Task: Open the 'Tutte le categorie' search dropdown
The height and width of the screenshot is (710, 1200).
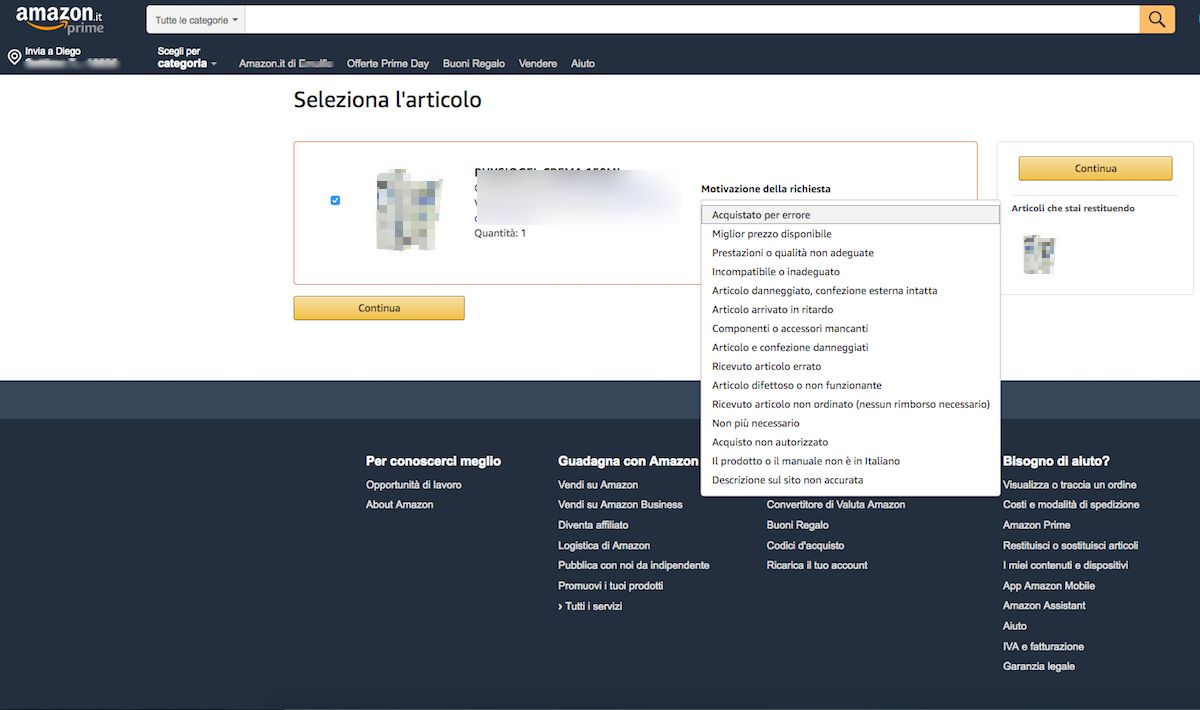Action: pos(196,20)
